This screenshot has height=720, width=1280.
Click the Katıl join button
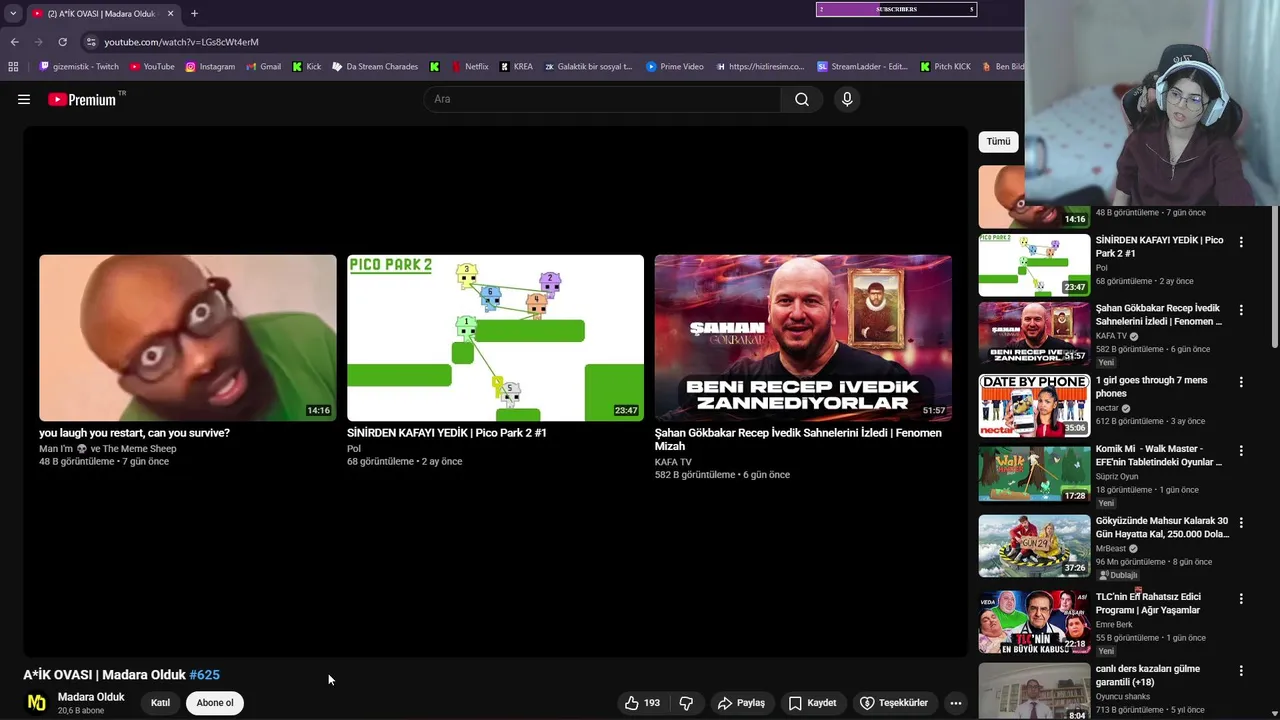click(x=160, y=703)
